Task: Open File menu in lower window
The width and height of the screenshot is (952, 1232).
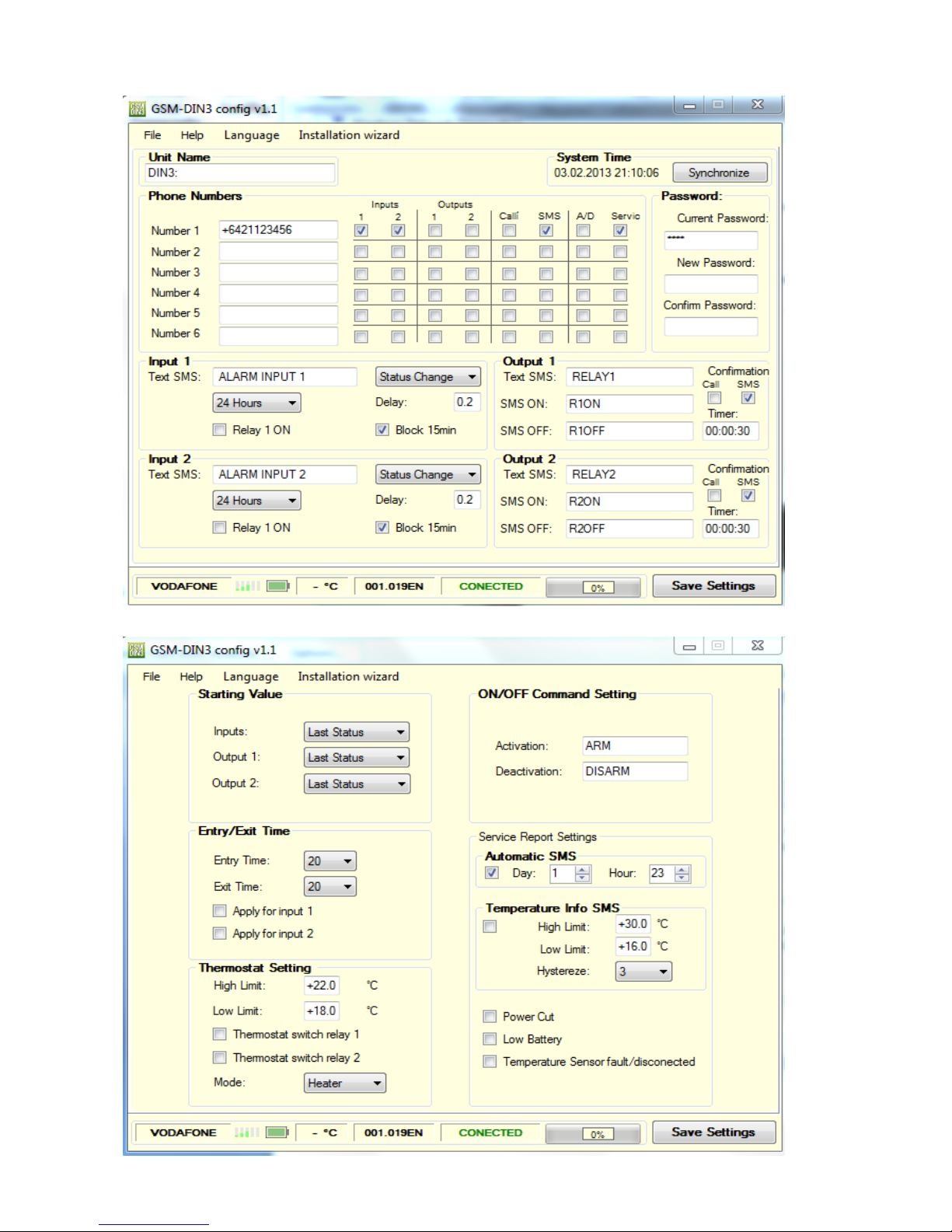Action: click(x=152, y=677)
